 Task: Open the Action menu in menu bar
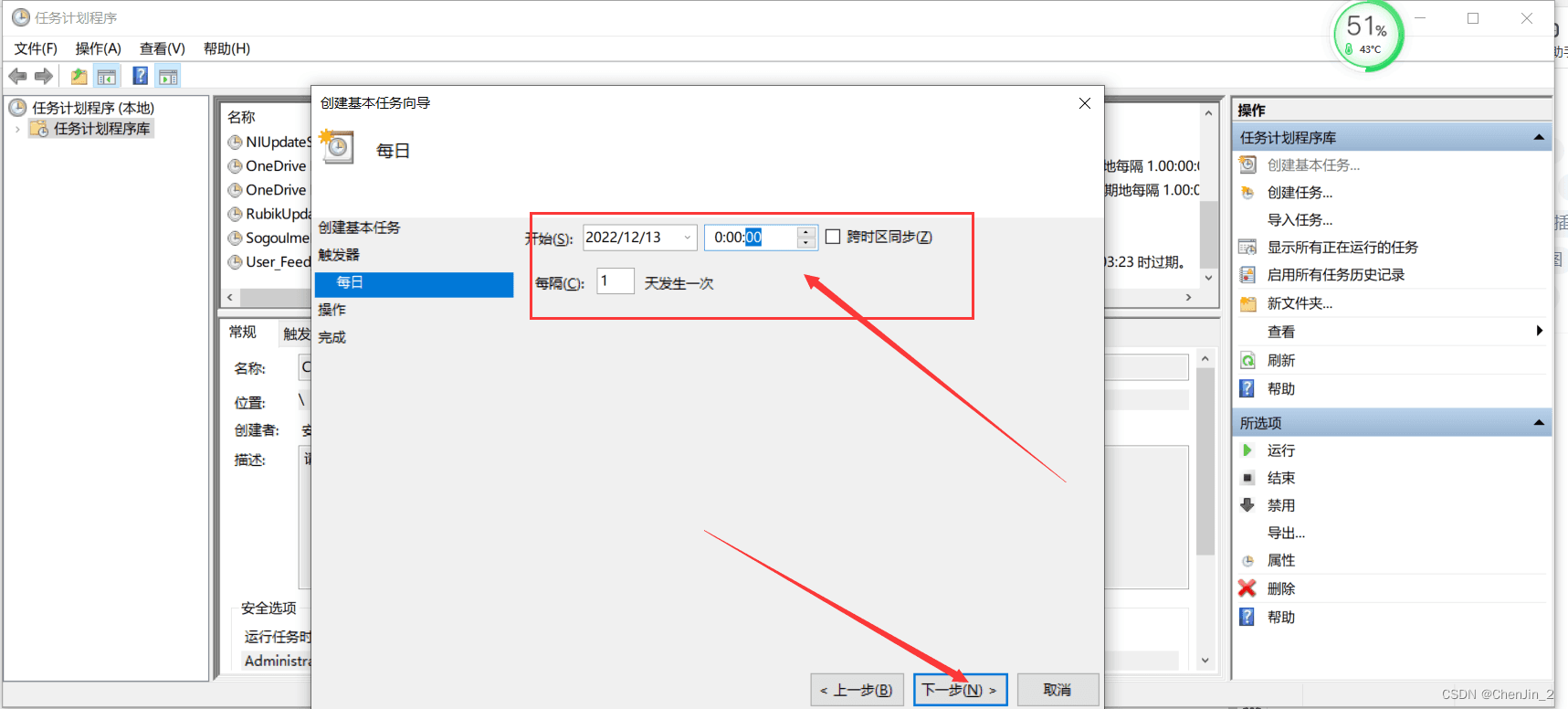[x=98, y=48]
